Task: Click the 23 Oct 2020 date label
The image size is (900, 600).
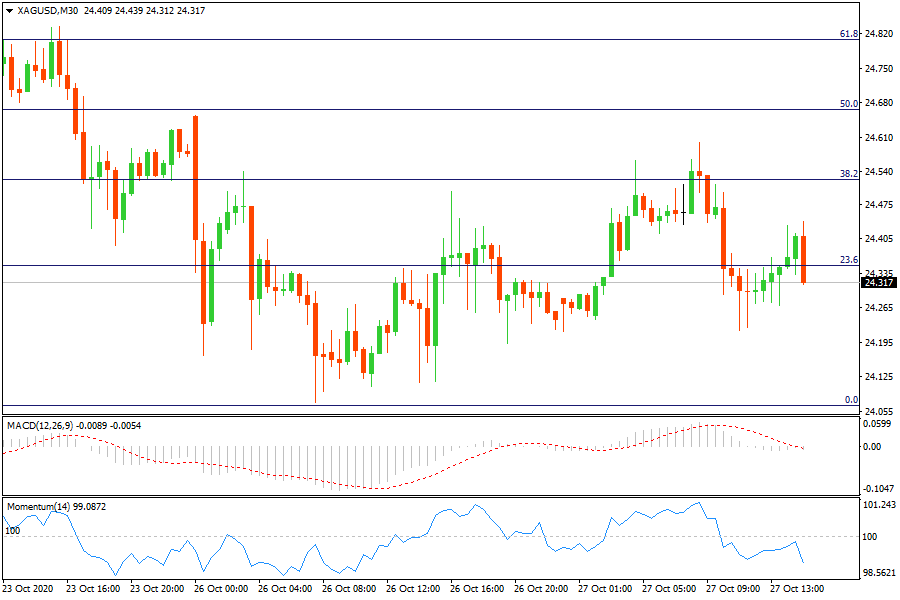Action: (x=29, y=589)
